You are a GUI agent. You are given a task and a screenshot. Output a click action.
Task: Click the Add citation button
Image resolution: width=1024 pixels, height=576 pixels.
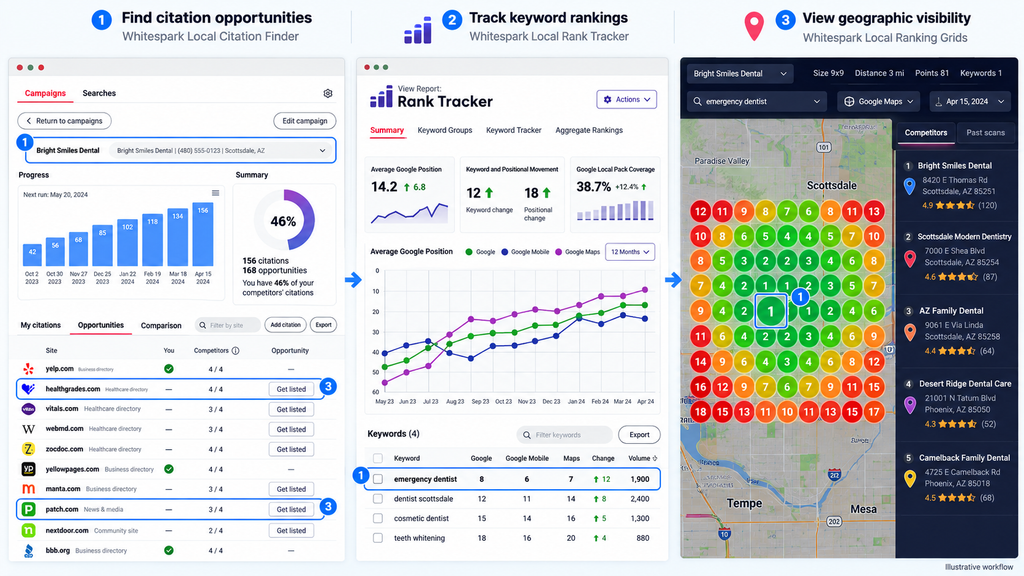[x=285, y=325]
